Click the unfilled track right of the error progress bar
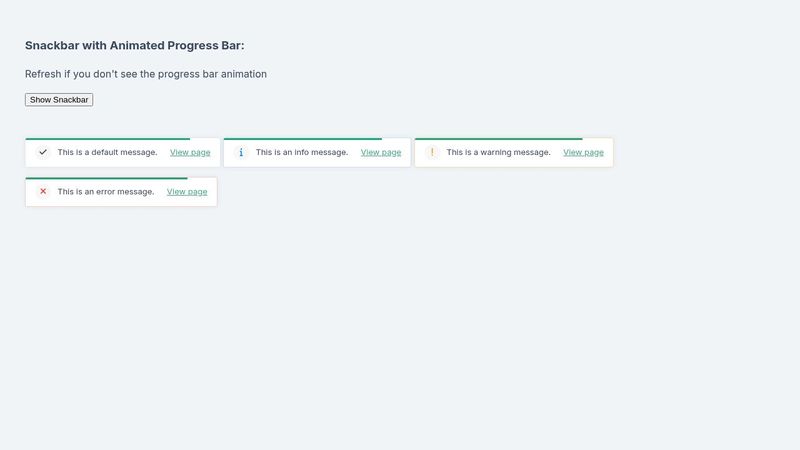The height and width of the screenshot is (450, 800). (x=202, y=178)
